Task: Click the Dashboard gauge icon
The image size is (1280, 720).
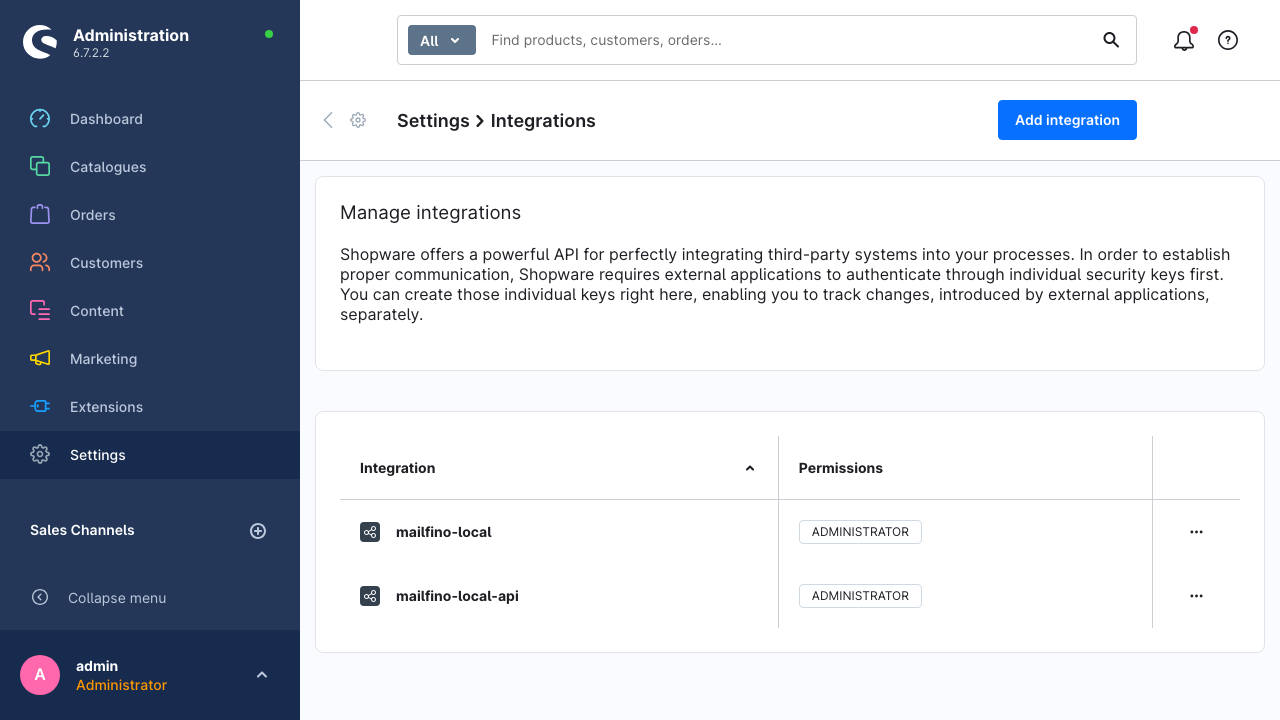Action: click(x=40, y=119)
